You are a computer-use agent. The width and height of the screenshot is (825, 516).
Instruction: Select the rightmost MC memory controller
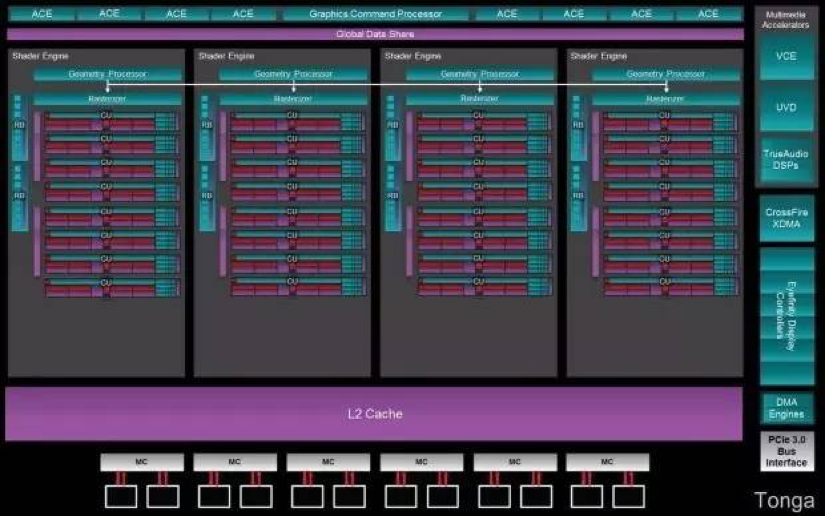point(607,462)
